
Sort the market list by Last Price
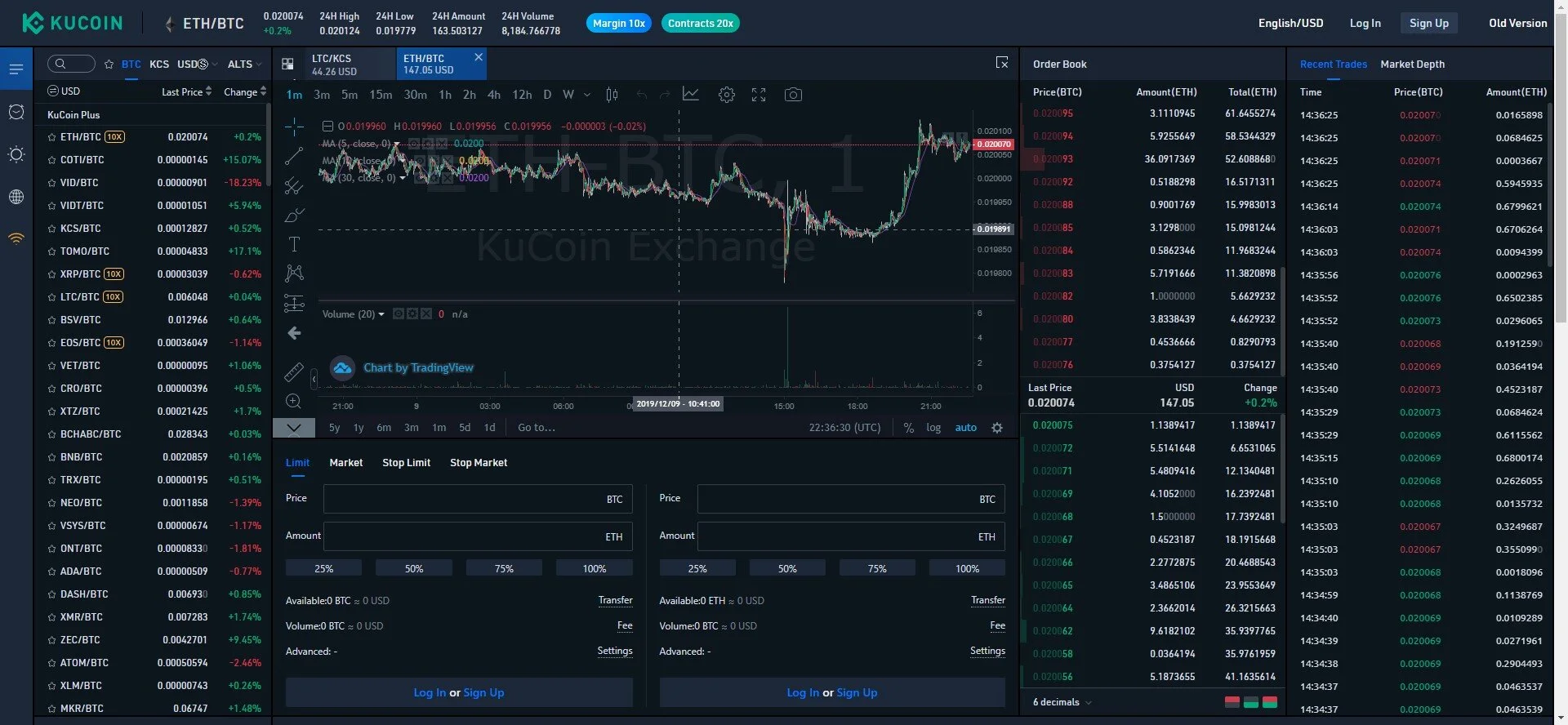point(186,91)
